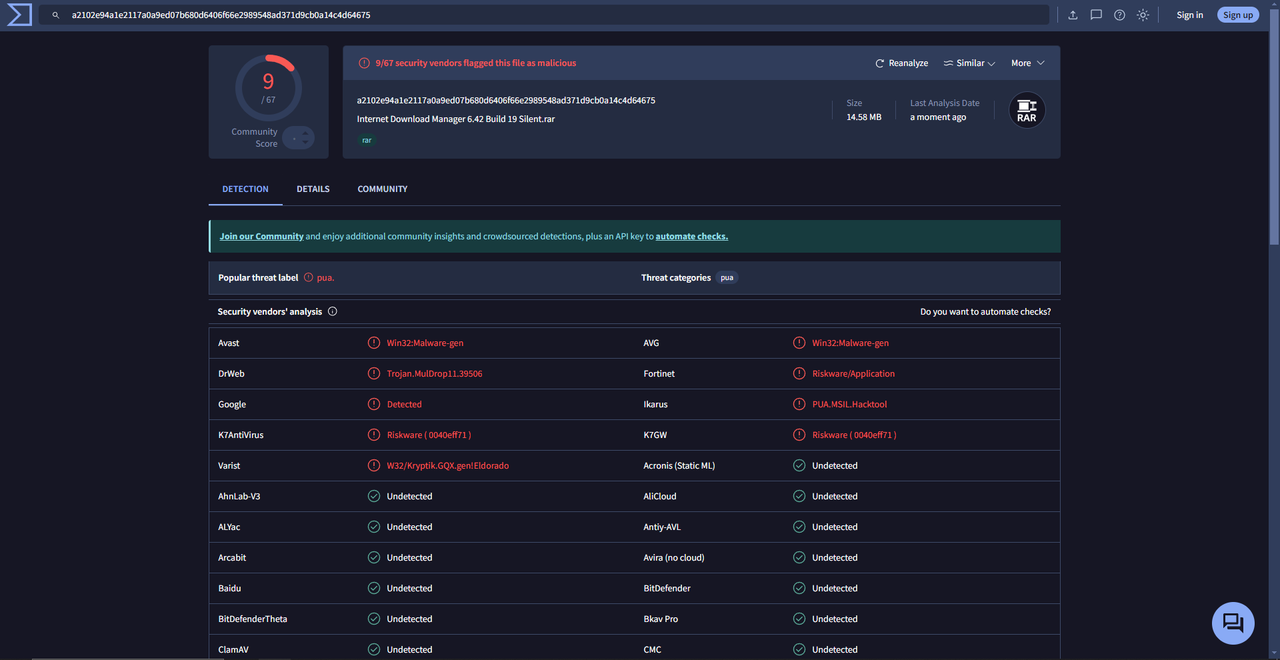Click the 14.58 MB size value

864,117
